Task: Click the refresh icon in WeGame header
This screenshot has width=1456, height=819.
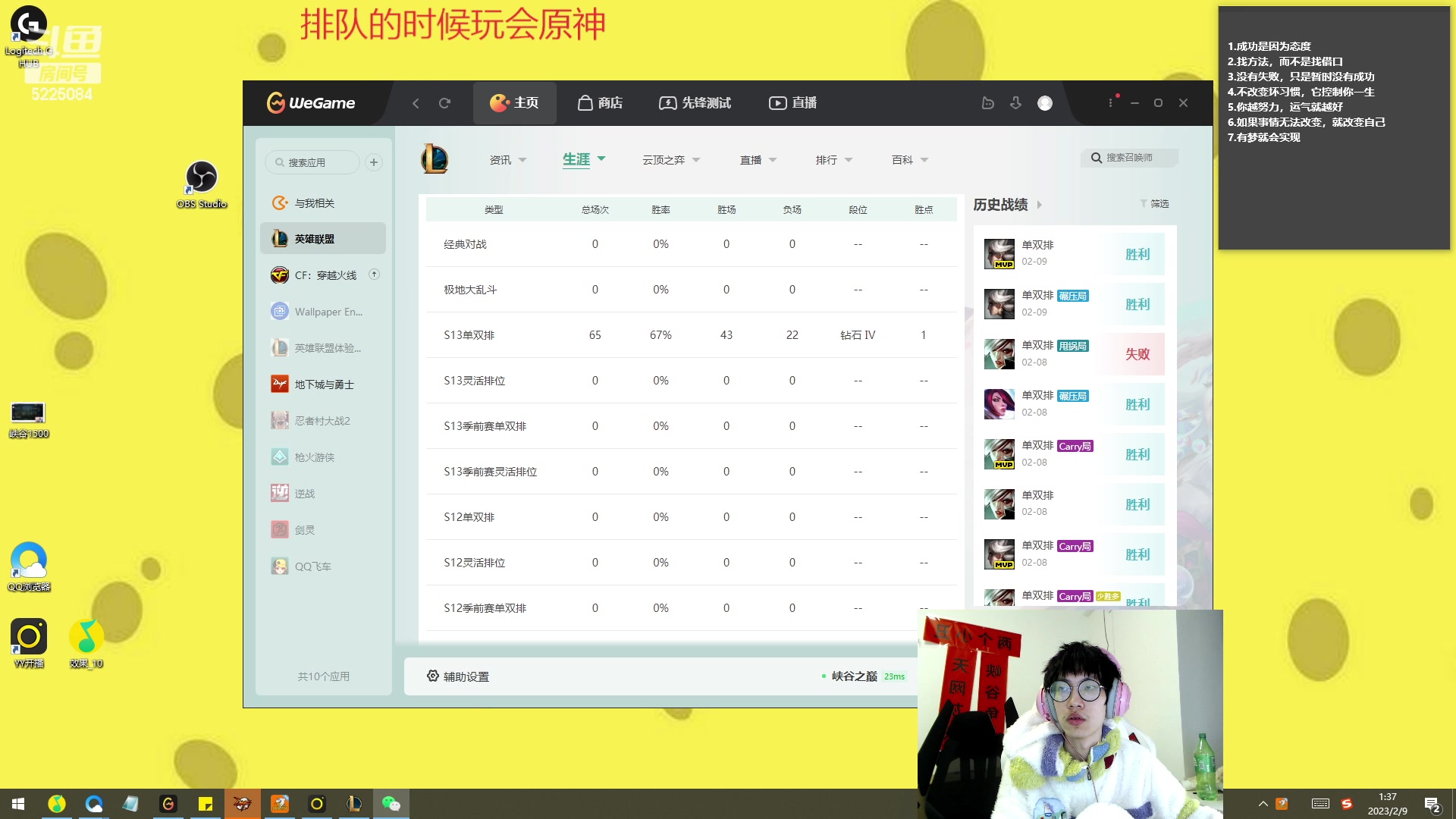Action: [x=444, y=103]
